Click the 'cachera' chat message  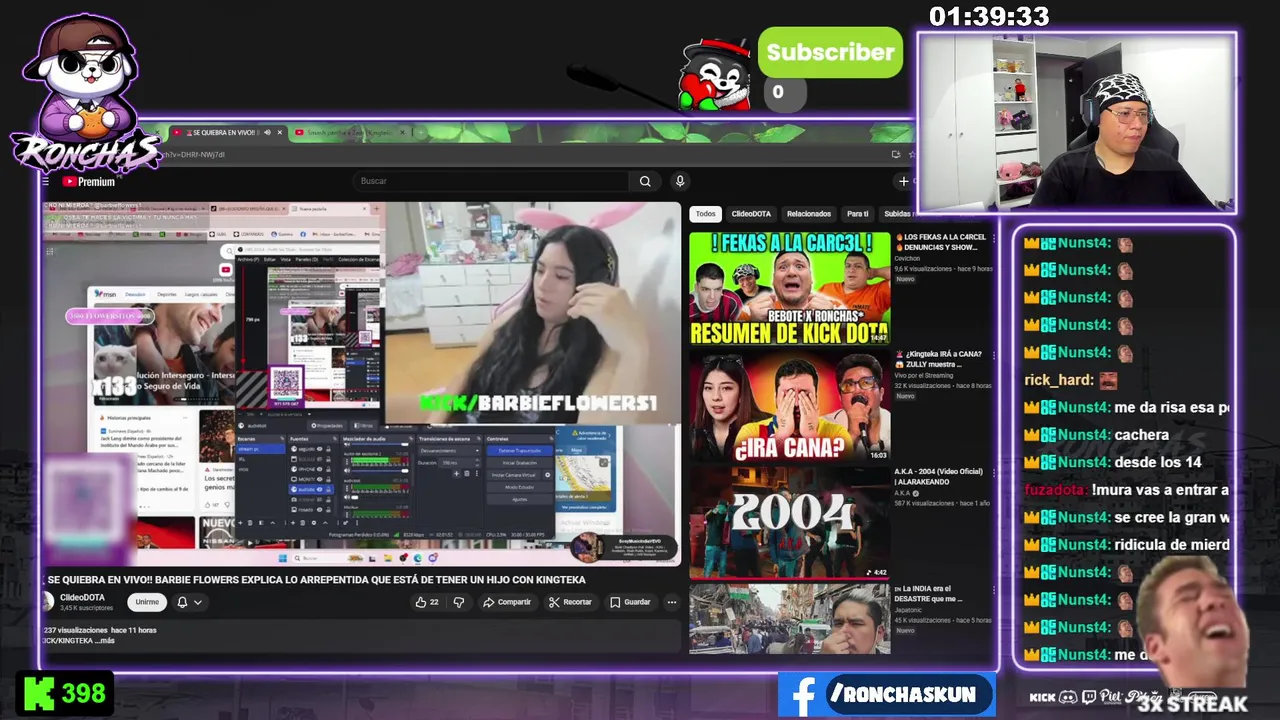pos(1141,435)
